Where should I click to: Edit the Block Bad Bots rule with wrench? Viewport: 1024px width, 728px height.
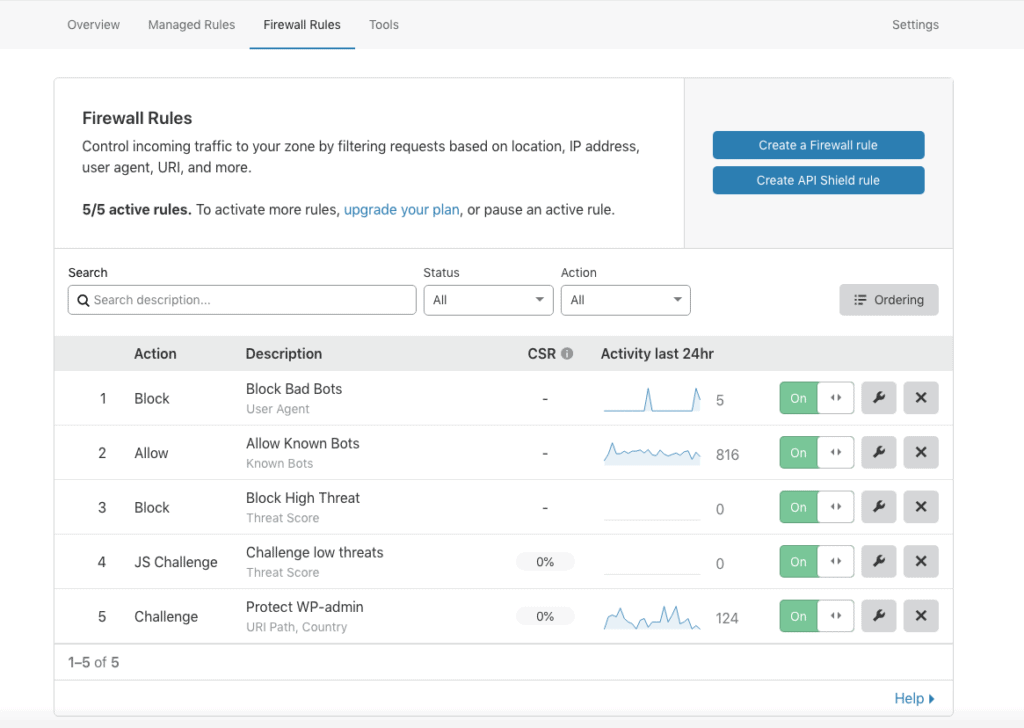click(878, 398)
